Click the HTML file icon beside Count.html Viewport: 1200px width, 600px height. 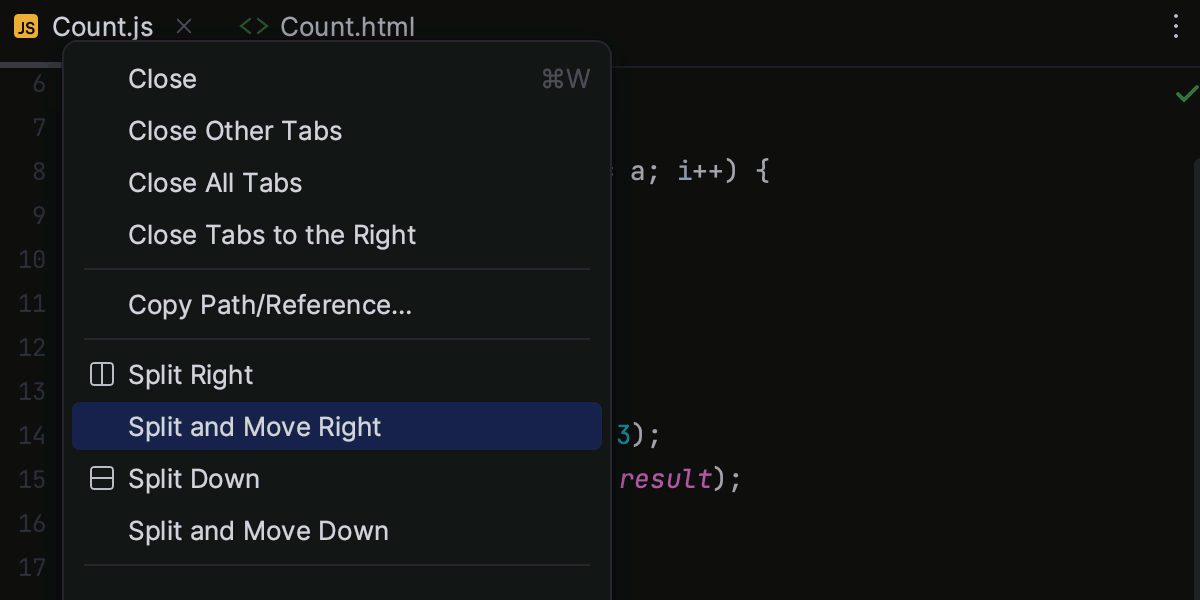pos(254,27)
